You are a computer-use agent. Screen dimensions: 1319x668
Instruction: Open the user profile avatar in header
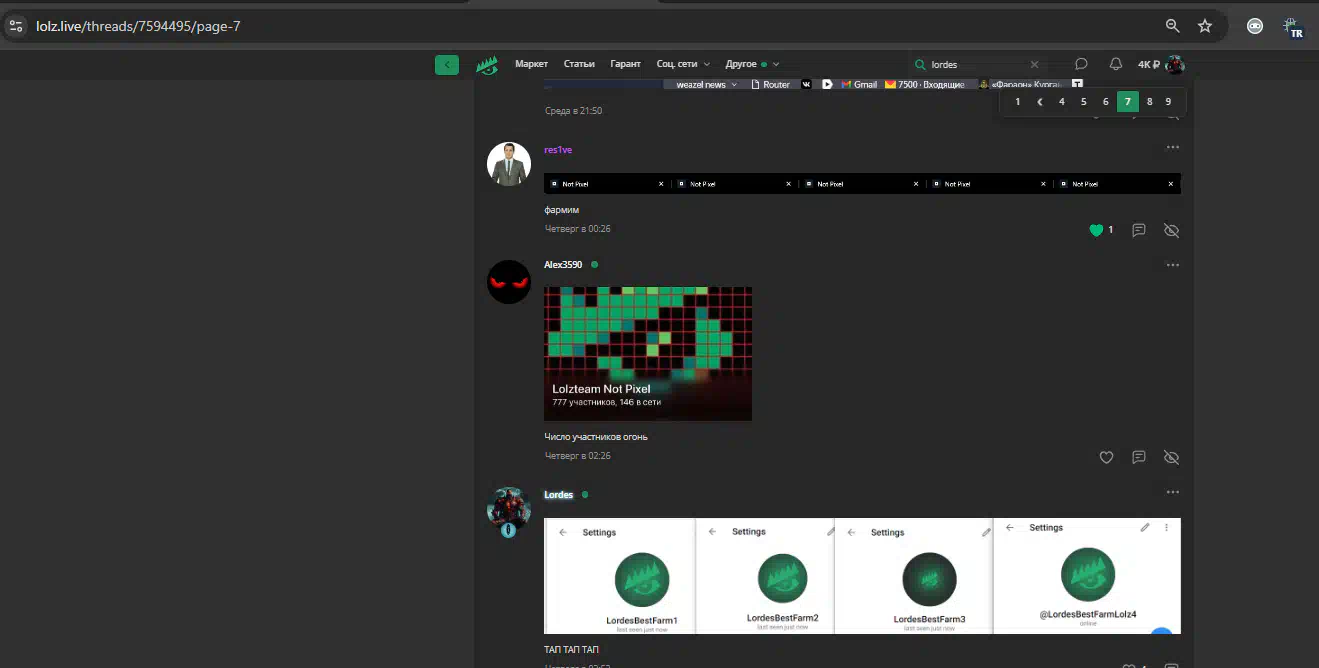[x=1175, y=65]
